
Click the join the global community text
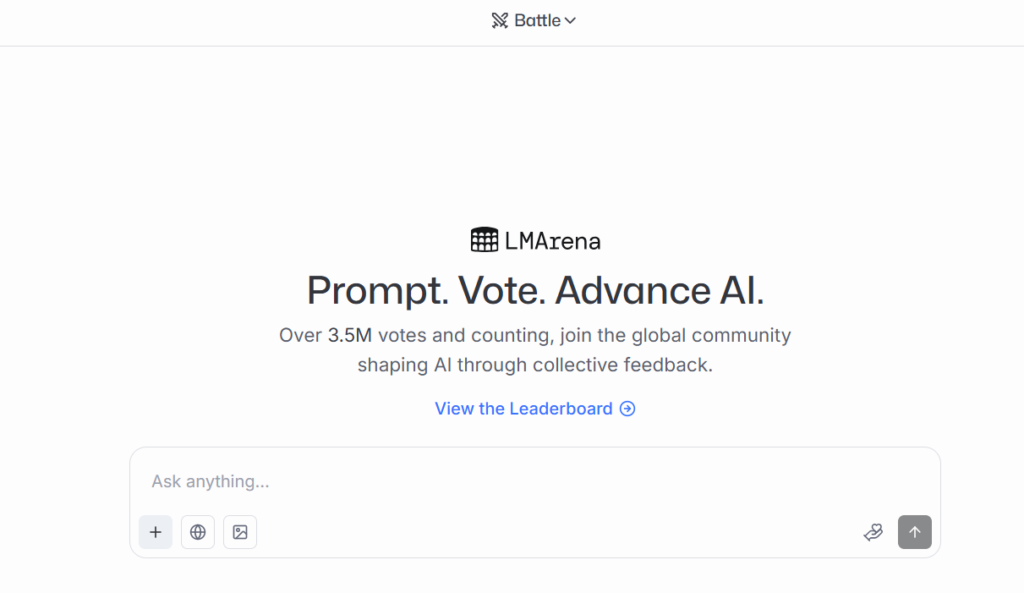675,335
